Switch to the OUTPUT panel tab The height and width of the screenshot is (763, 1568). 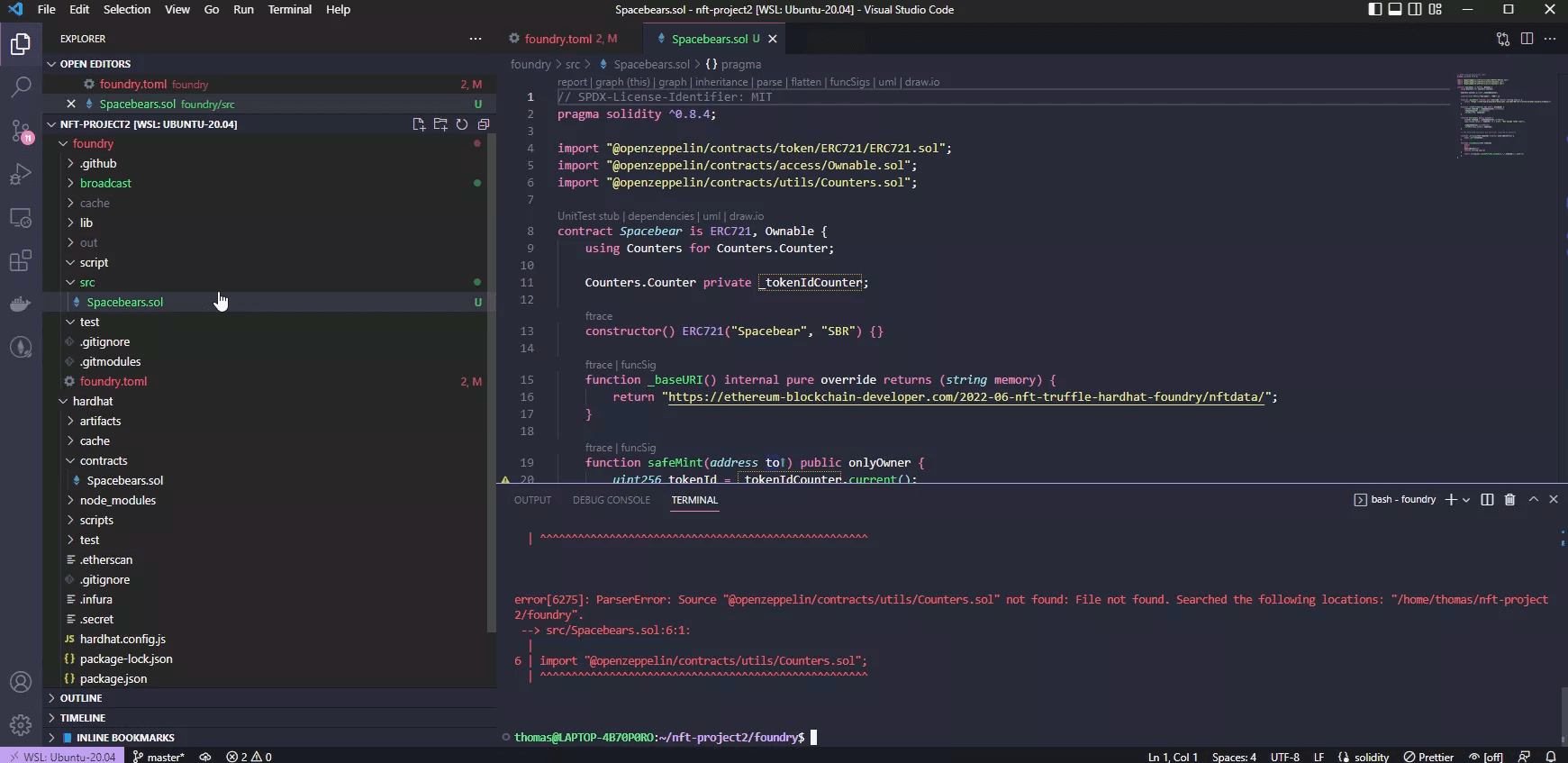[x=532, y=500]
